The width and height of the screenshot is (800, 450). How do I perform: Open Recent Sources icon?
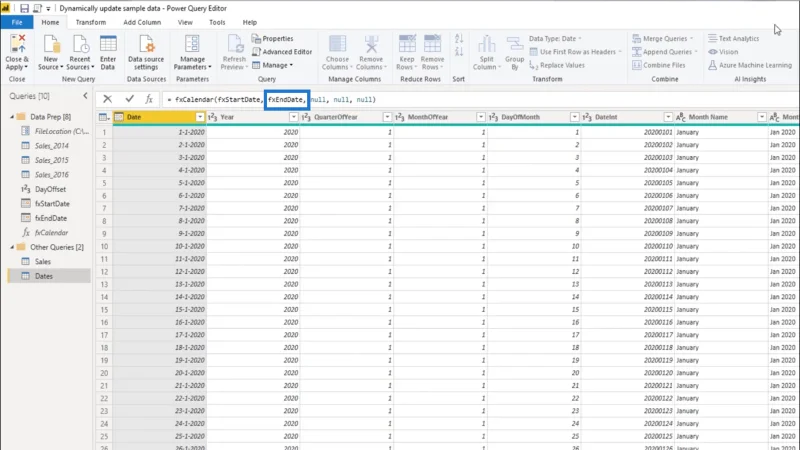pos(81,44)
